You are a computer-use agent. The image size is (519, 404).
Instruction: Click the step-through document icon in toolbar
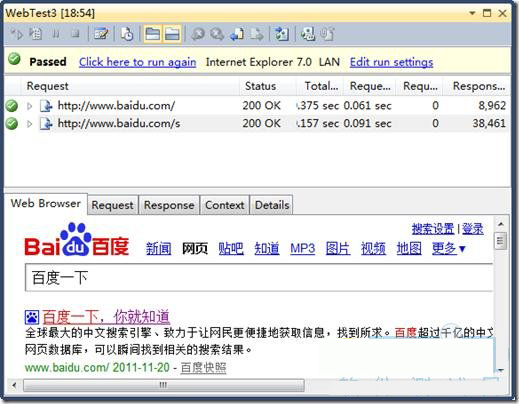35,34
